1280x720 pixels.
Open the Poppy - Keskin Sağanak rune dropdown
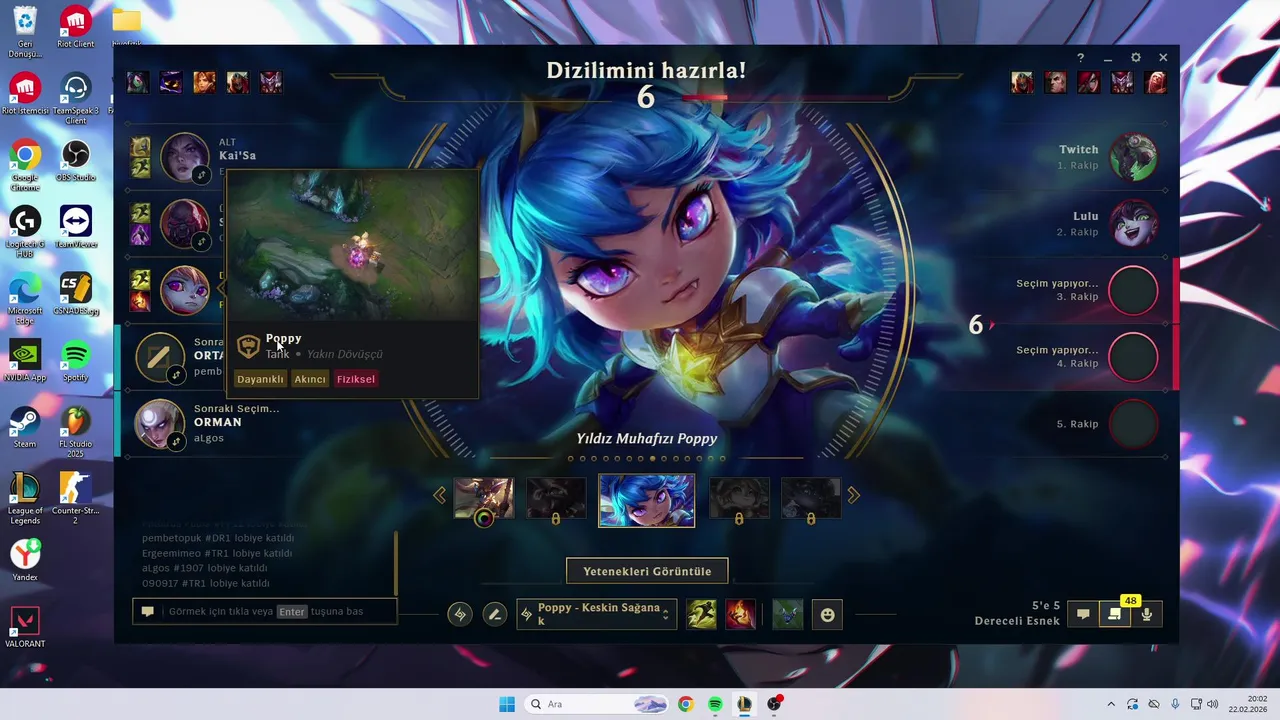coord(597,614)
